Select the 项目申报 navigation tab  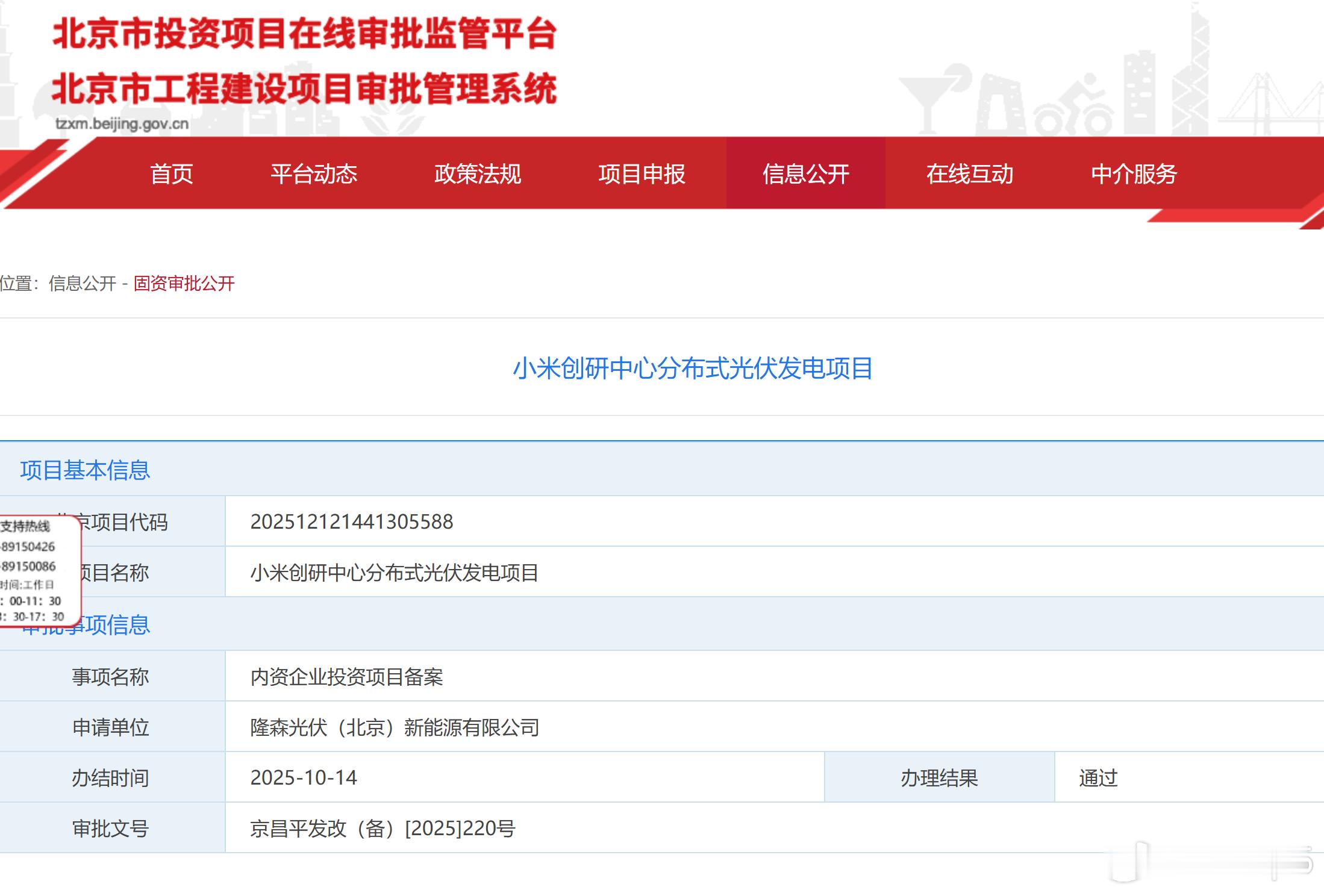tap(642, 174)
